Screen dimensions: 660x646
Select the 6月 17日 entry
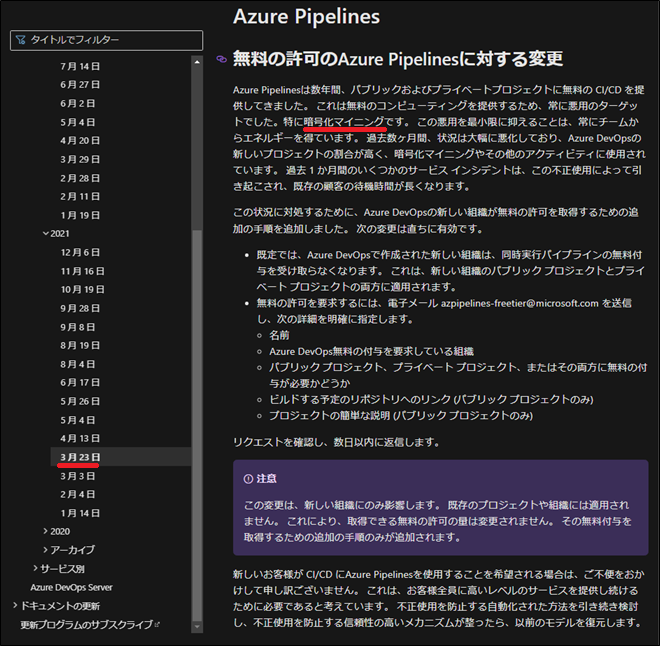tap(80, 383)
